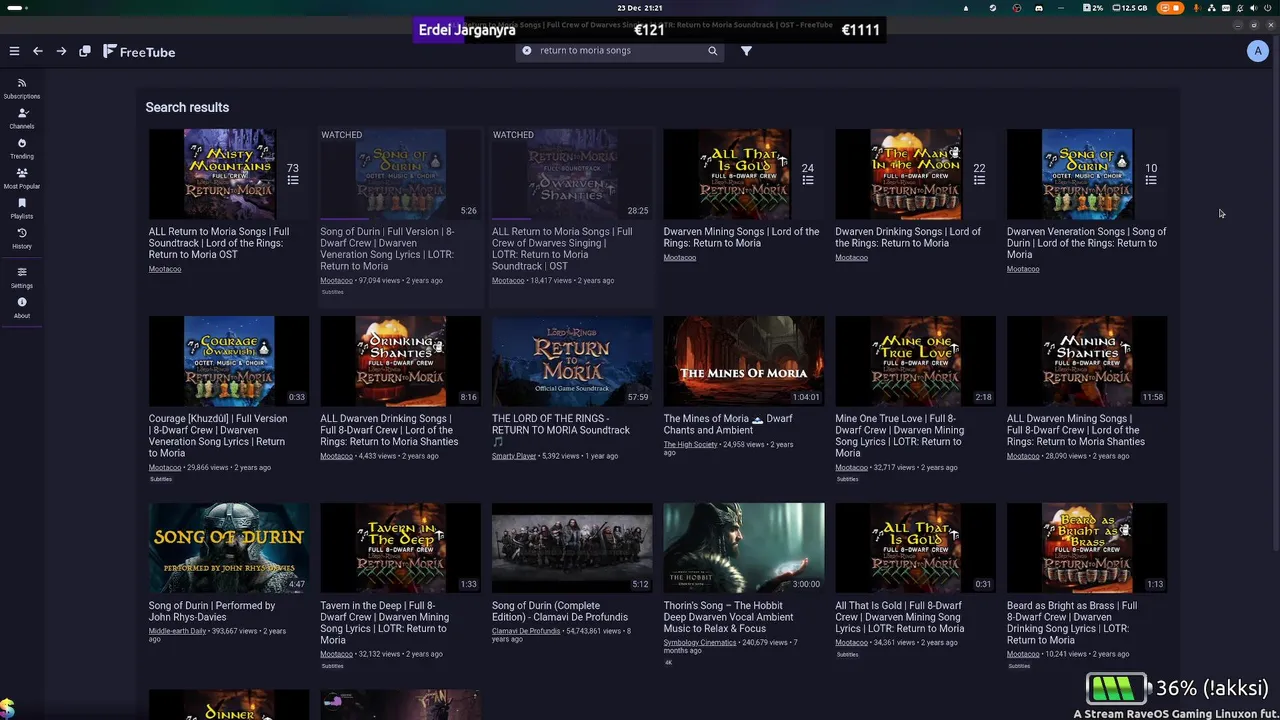Go back with the left arrow
The height and width of the screenshot is (720, 1280).
click(x=37, y=51)
